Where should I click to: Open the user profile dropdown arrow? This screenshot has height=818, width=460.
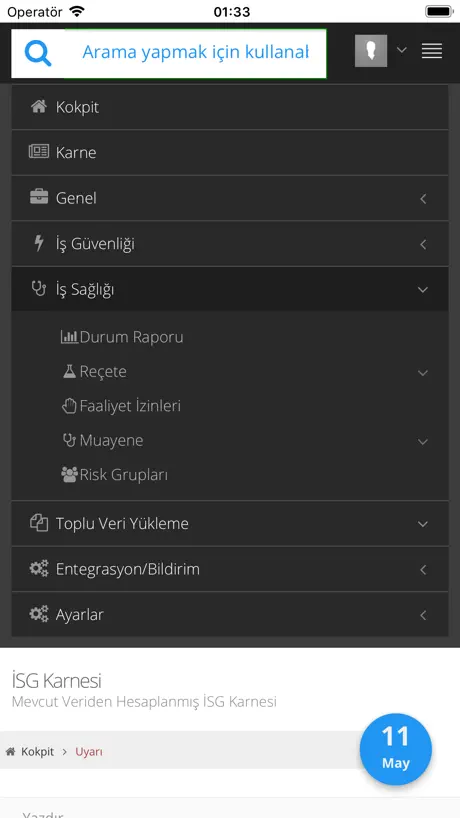pos(402,50)
